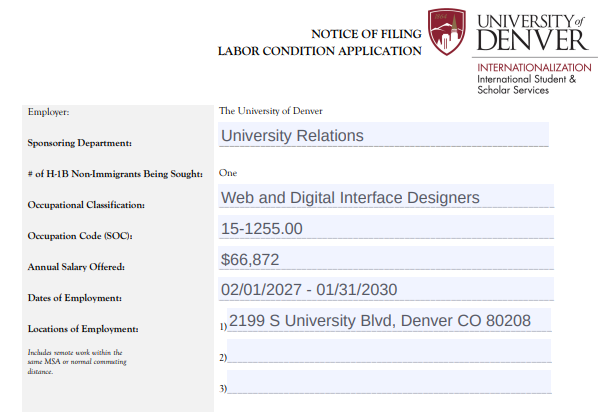The image size is (601, 412).
Task: Click the 'NOTICE OF FILING' title
Action: point(366,34)
